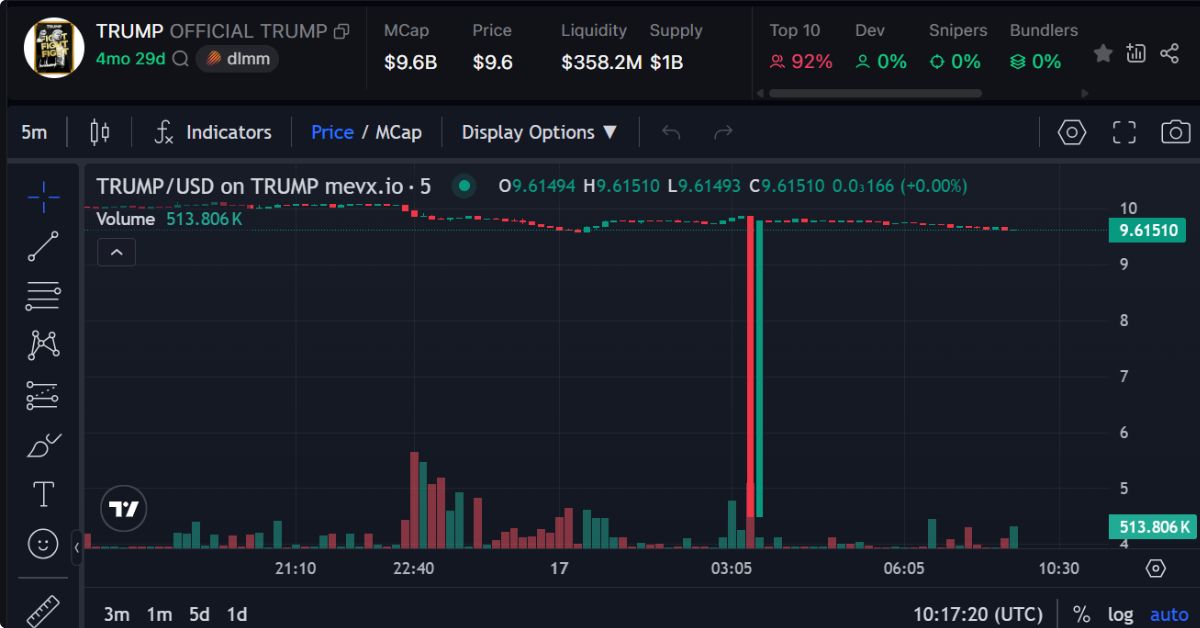This screenshot has width=1200, height=628.
Task: Click the Price value $9.6
Action: tap(493, 62)
